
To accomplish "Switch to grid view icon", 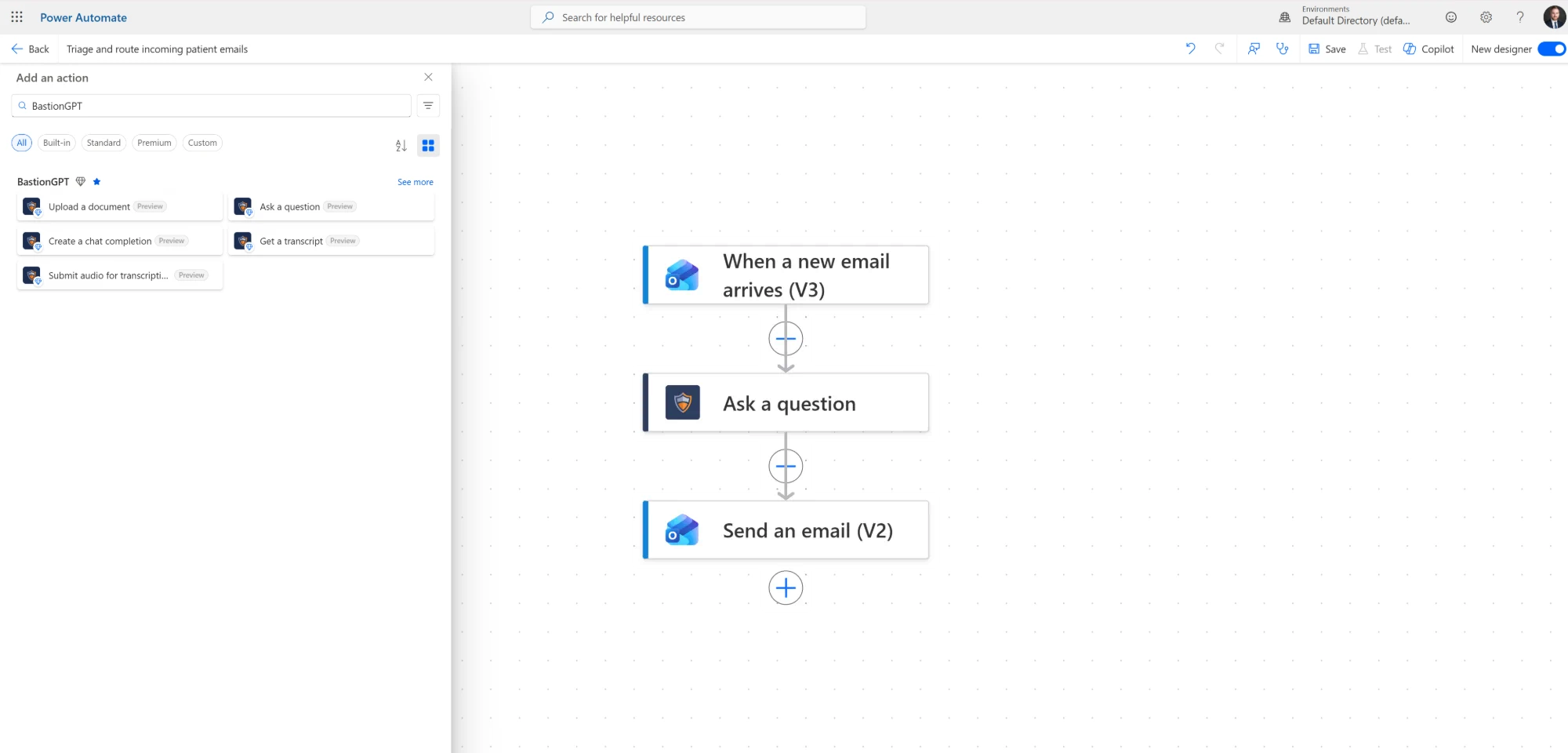I will tap(428, 145).
